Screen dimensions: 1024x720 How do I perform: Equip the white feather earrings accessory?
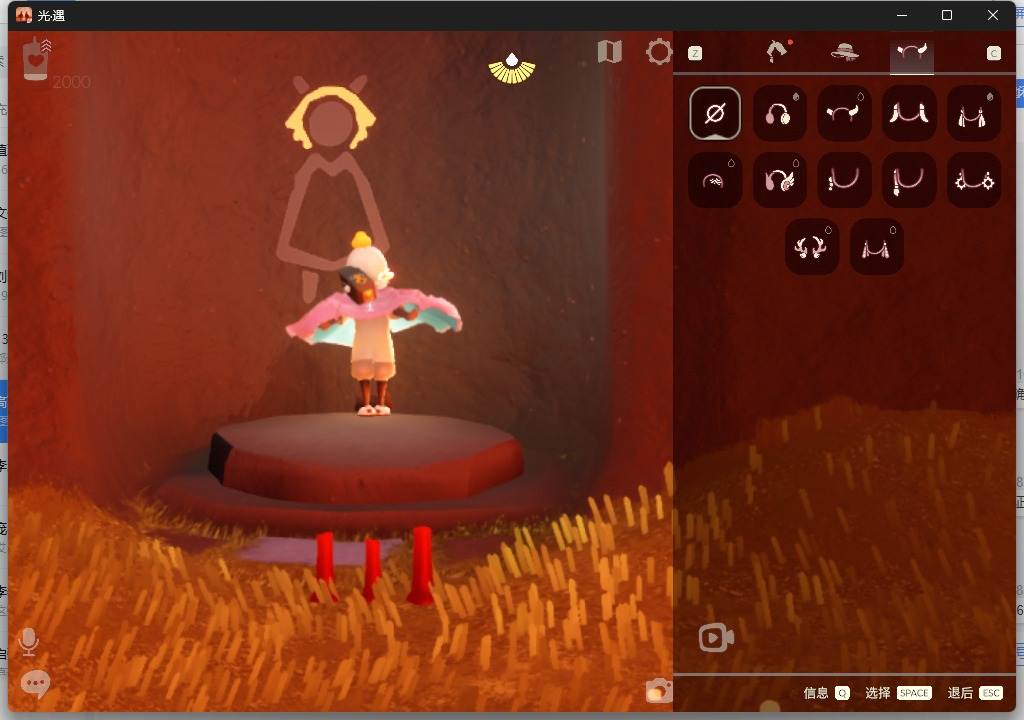point(908,113)
